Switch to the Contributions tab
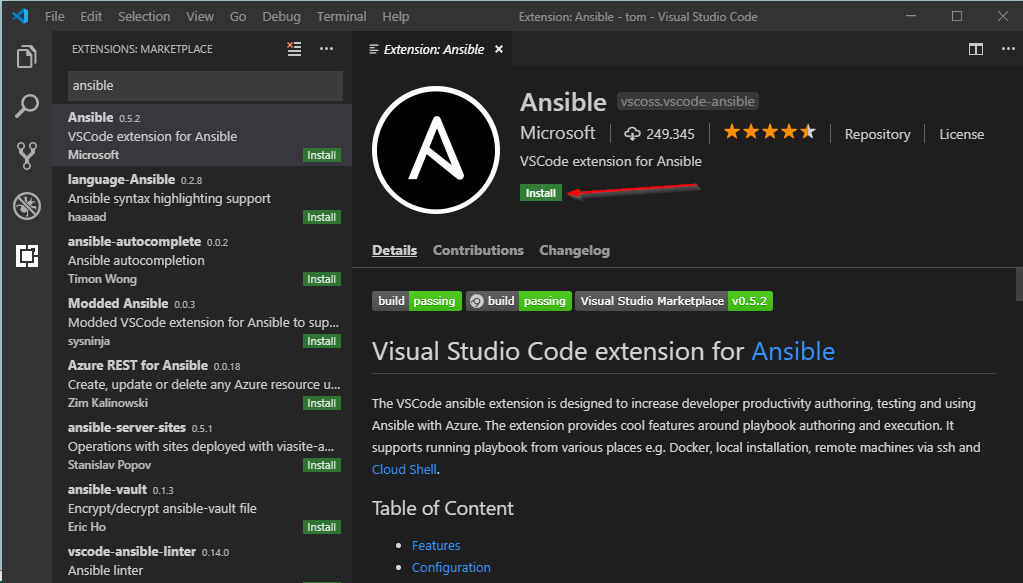The height and width of the screenshot is (583, 1023). pos(478,250)
